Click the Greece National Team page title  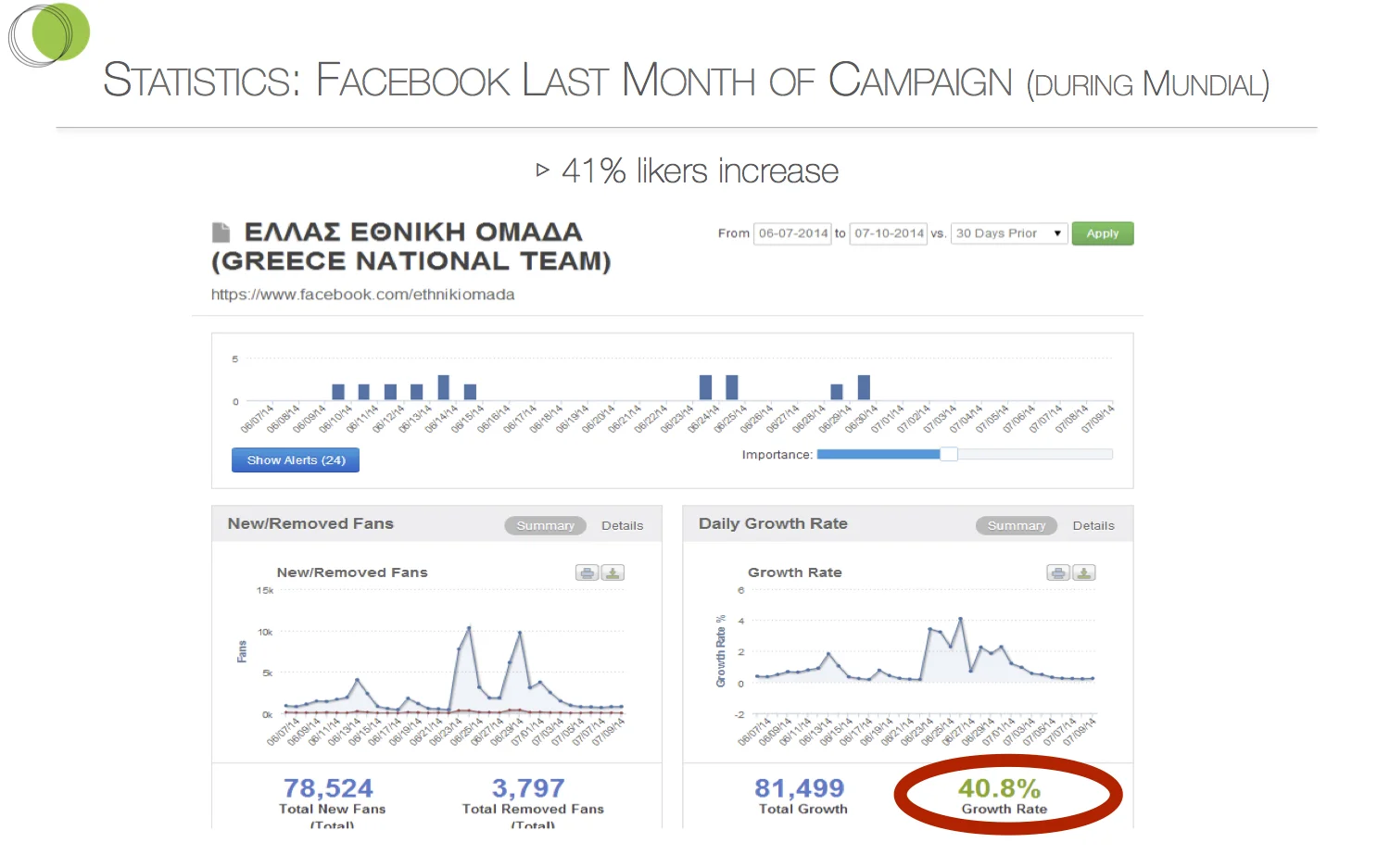[x=411, y=246]
